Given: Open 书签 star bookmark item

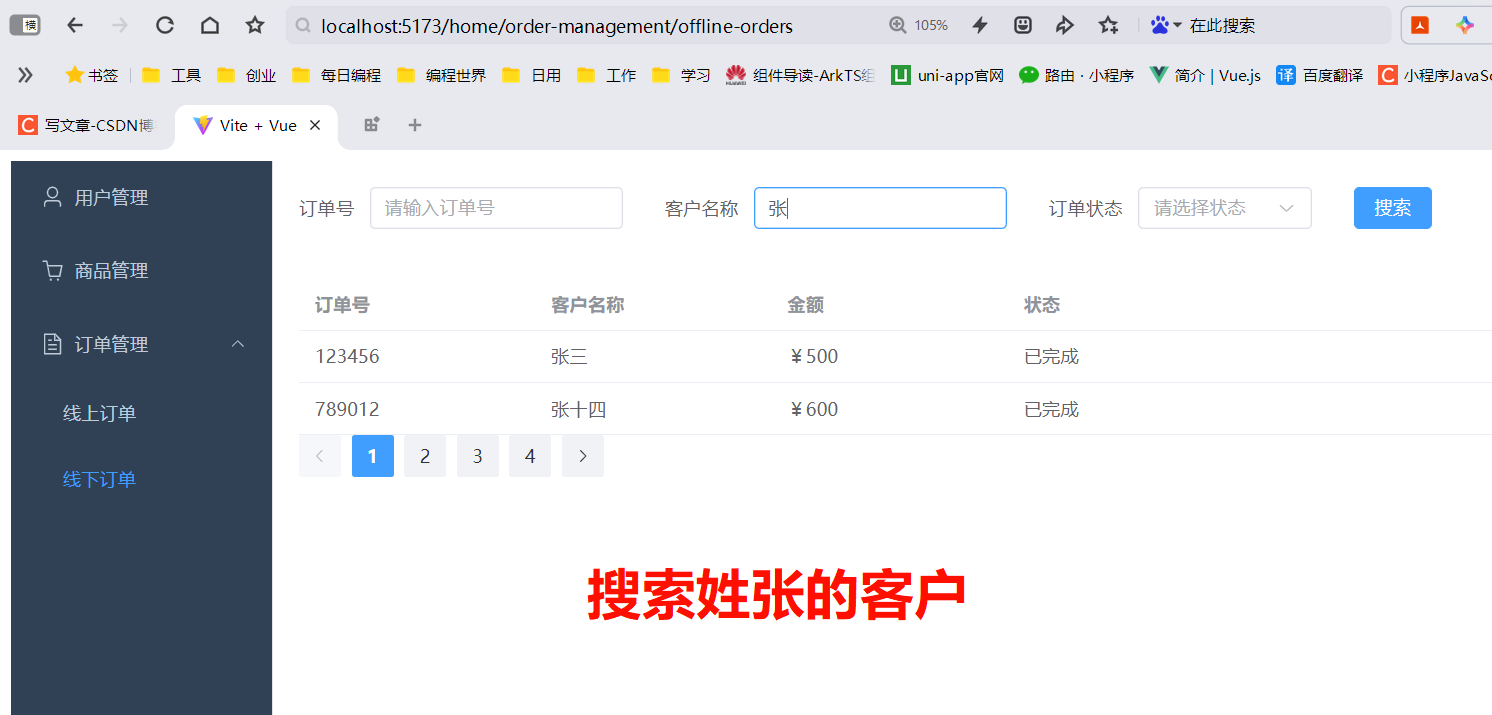Looking at the screenshot, I should [92, 75].
